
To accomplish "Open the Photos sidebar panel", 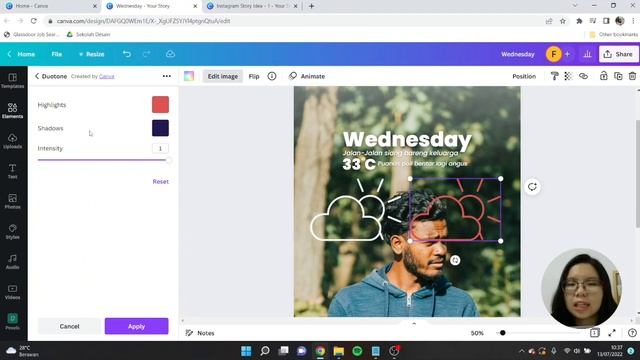I will pyautogui.click(x=12, y=201).
